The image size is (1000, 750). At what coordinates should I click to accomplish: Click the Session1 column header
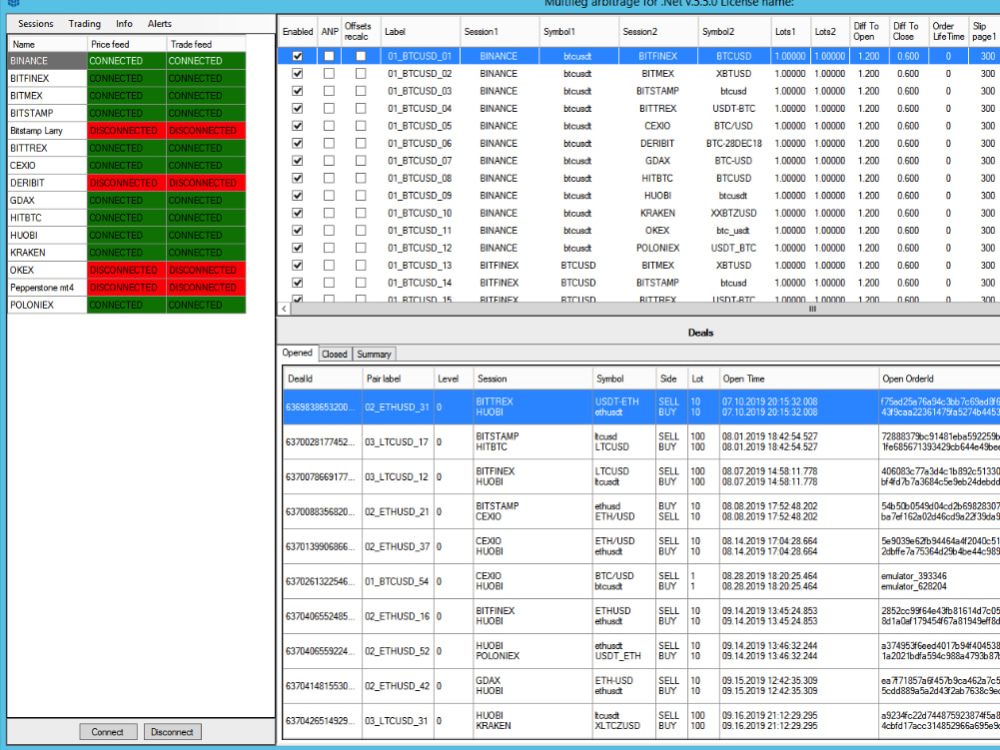pyautogui.click(x=499, y=31)
